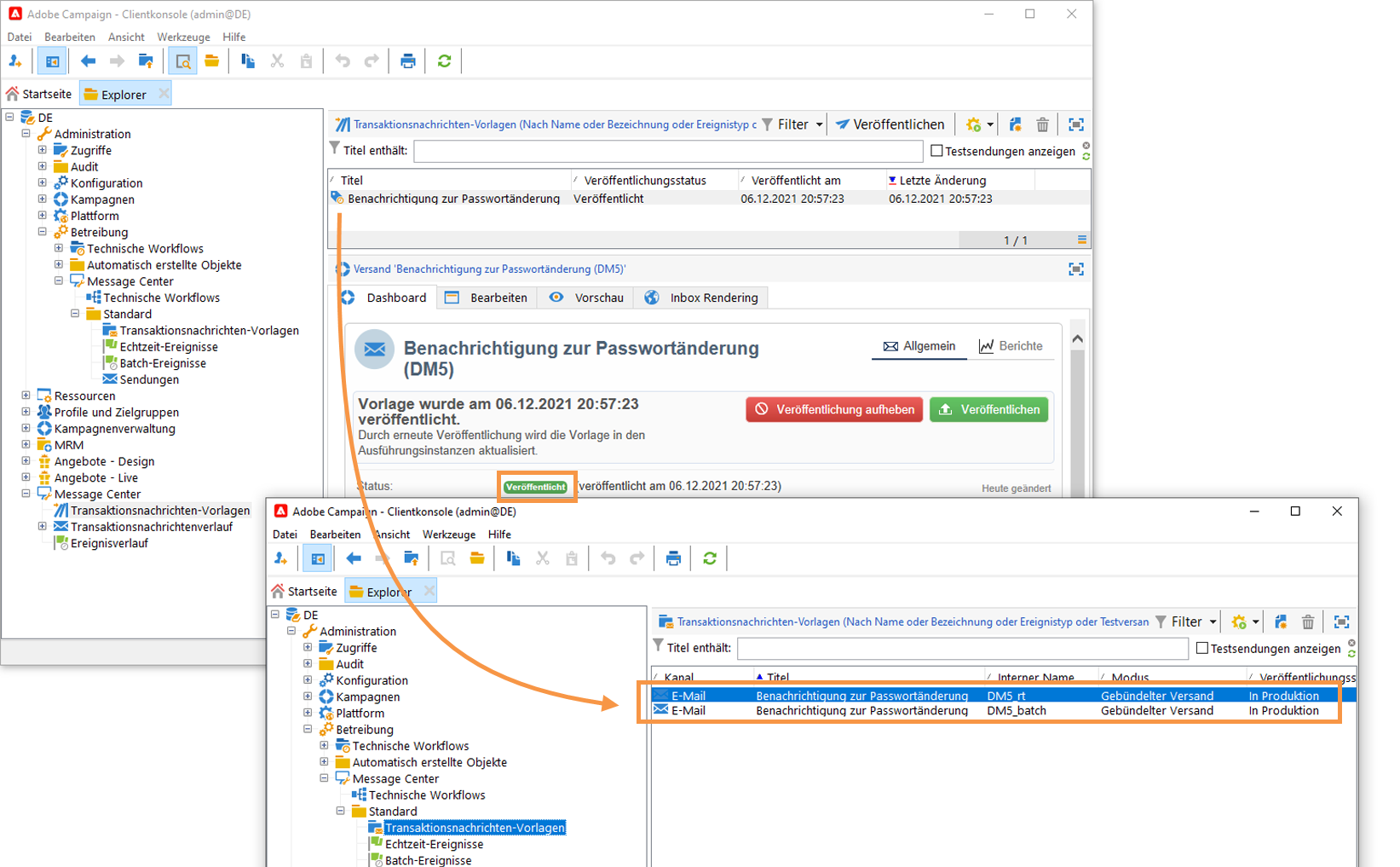Click the paste icon in the back window toolbar
This screenshot has width=1400, height=867.
tap(306, 61)
